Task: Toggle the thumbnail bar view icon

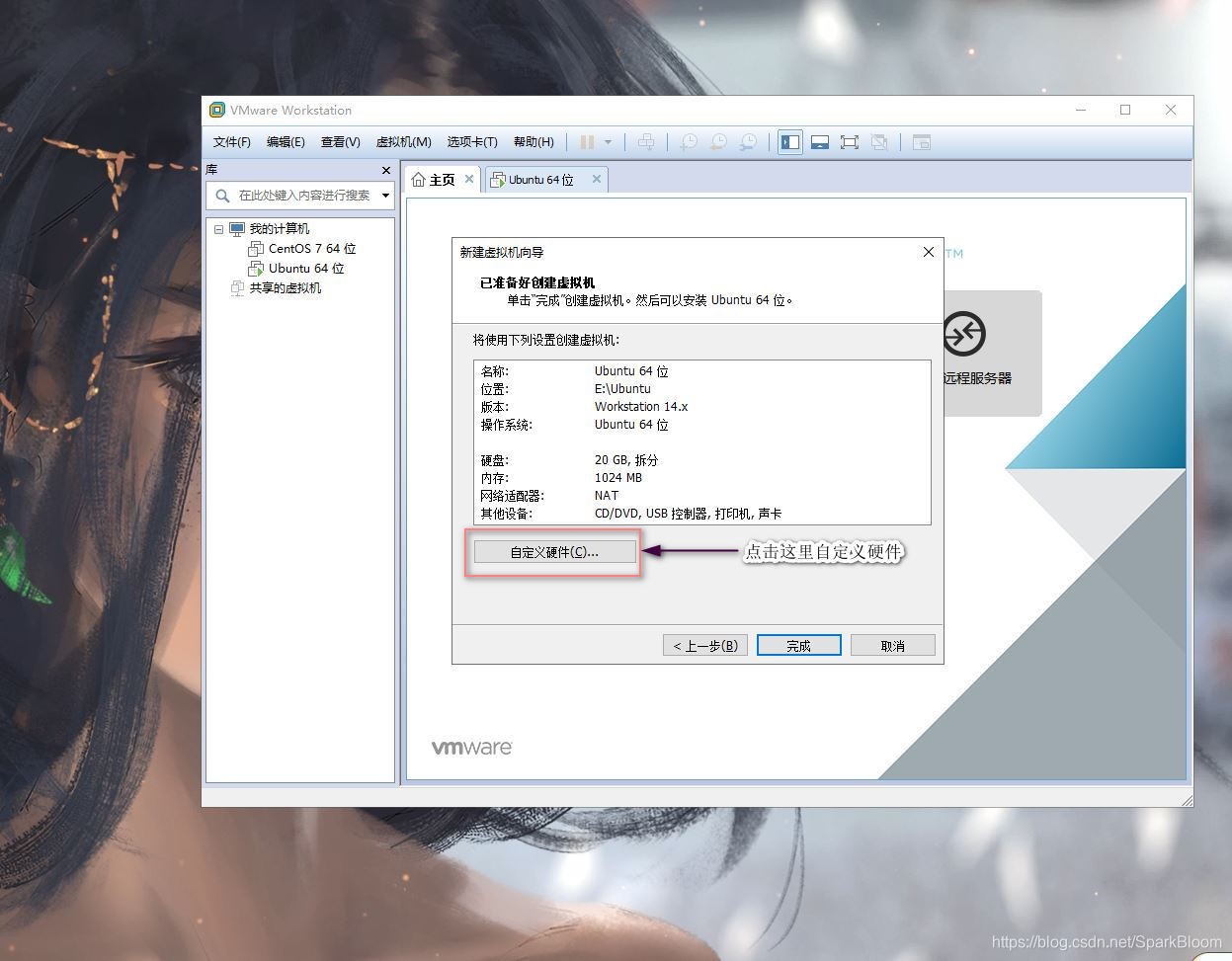Action: coord(819,142)
